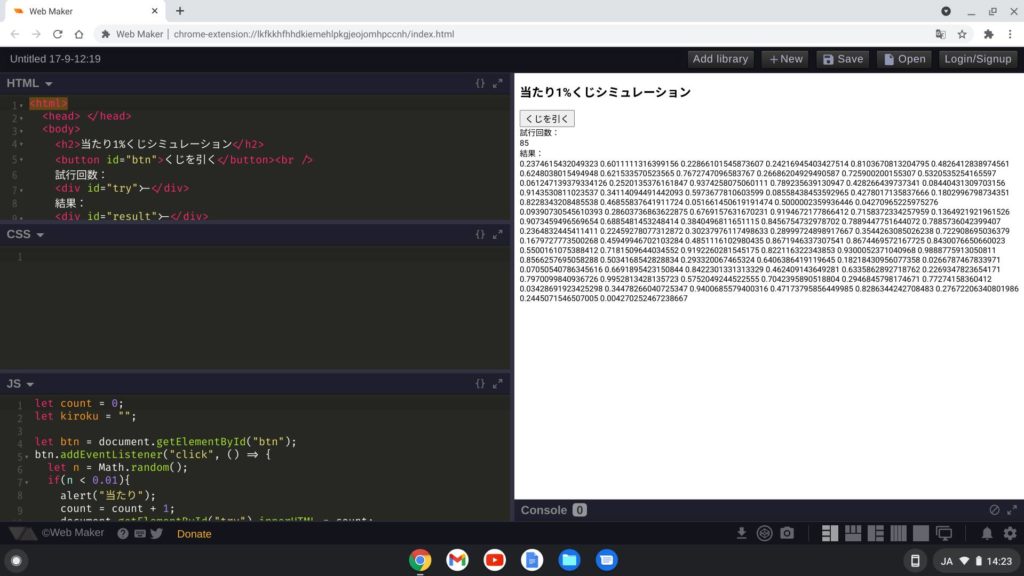This screenshot has height=576, width=1024.
Task: Open saved creations list
Action: pos(904,59)
